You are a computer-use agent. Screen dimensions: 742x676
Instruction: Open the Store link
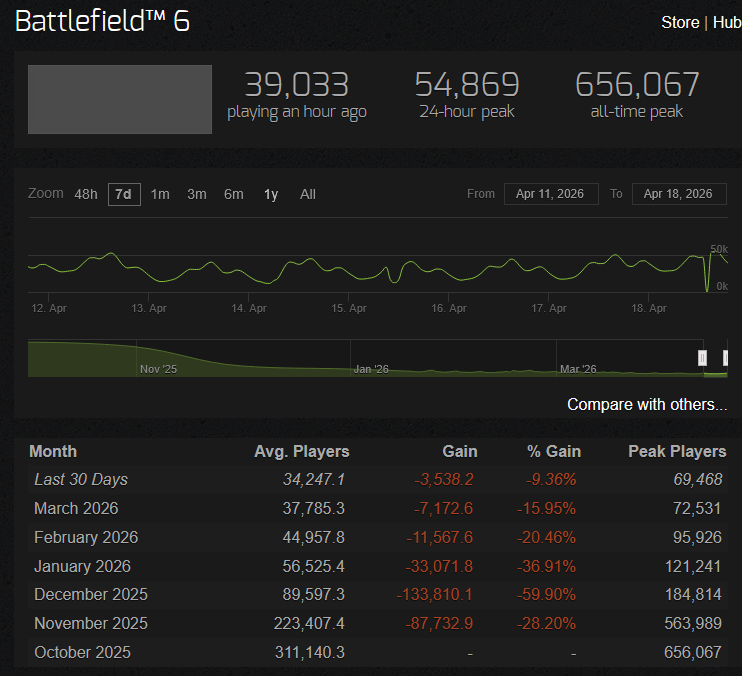click(680, 22)
